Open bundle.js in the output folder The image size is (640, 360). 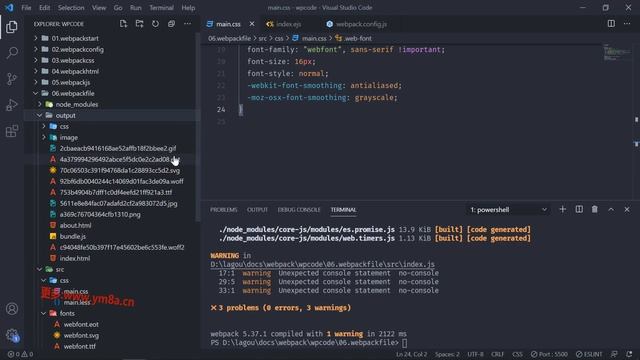(73, 236)
